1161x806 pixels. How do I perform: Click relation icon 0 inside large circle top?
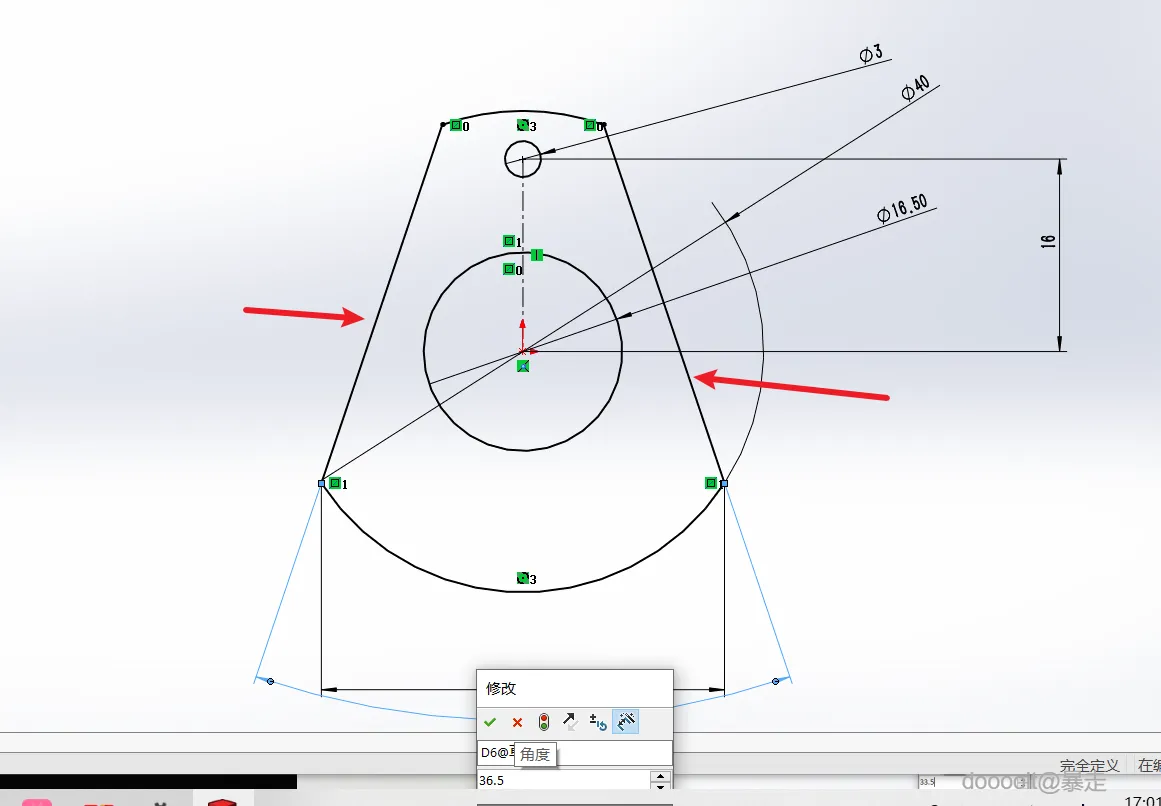pos(509,269)
